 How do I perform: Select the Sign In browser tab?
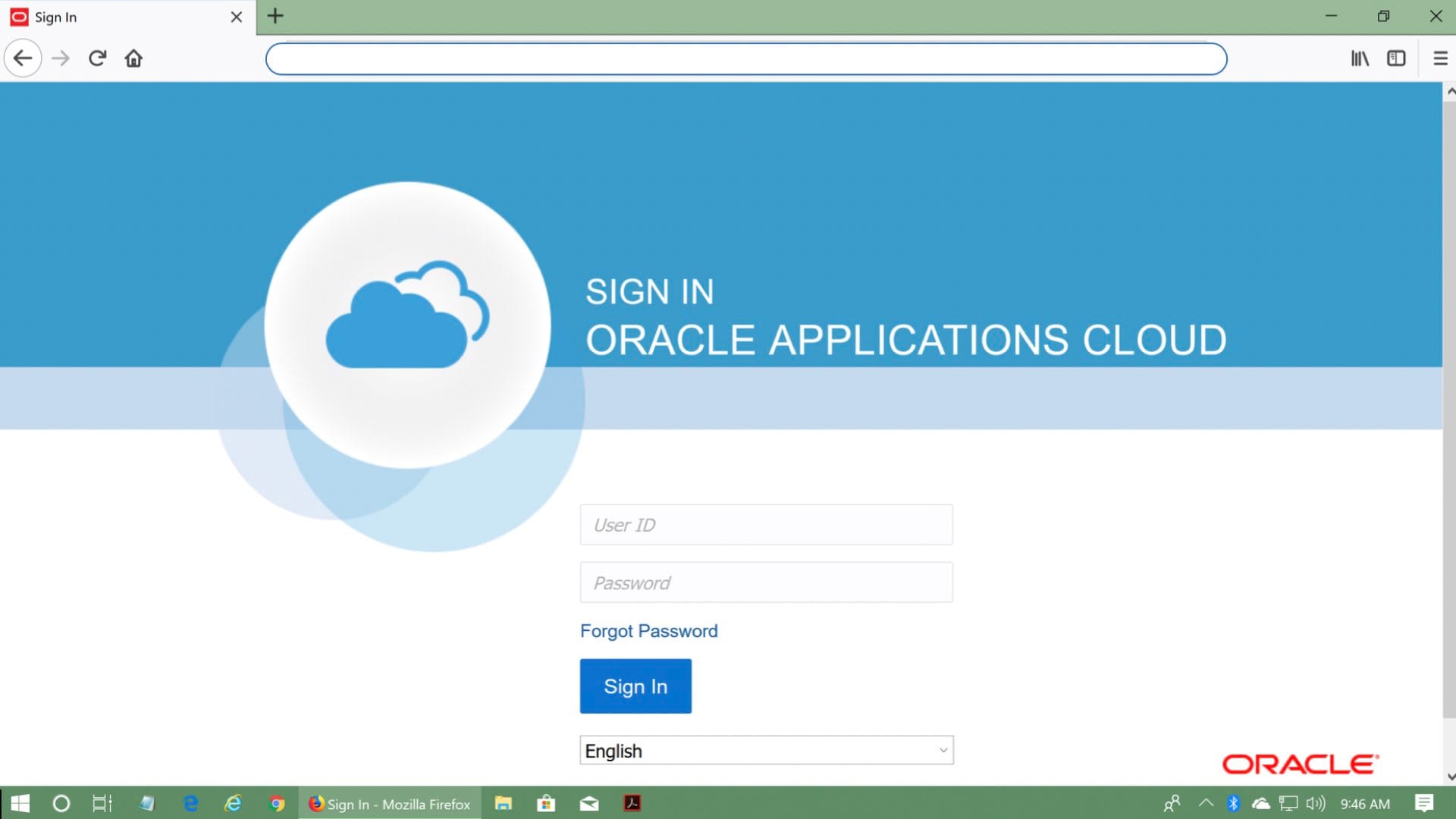[x=114, y=17]
